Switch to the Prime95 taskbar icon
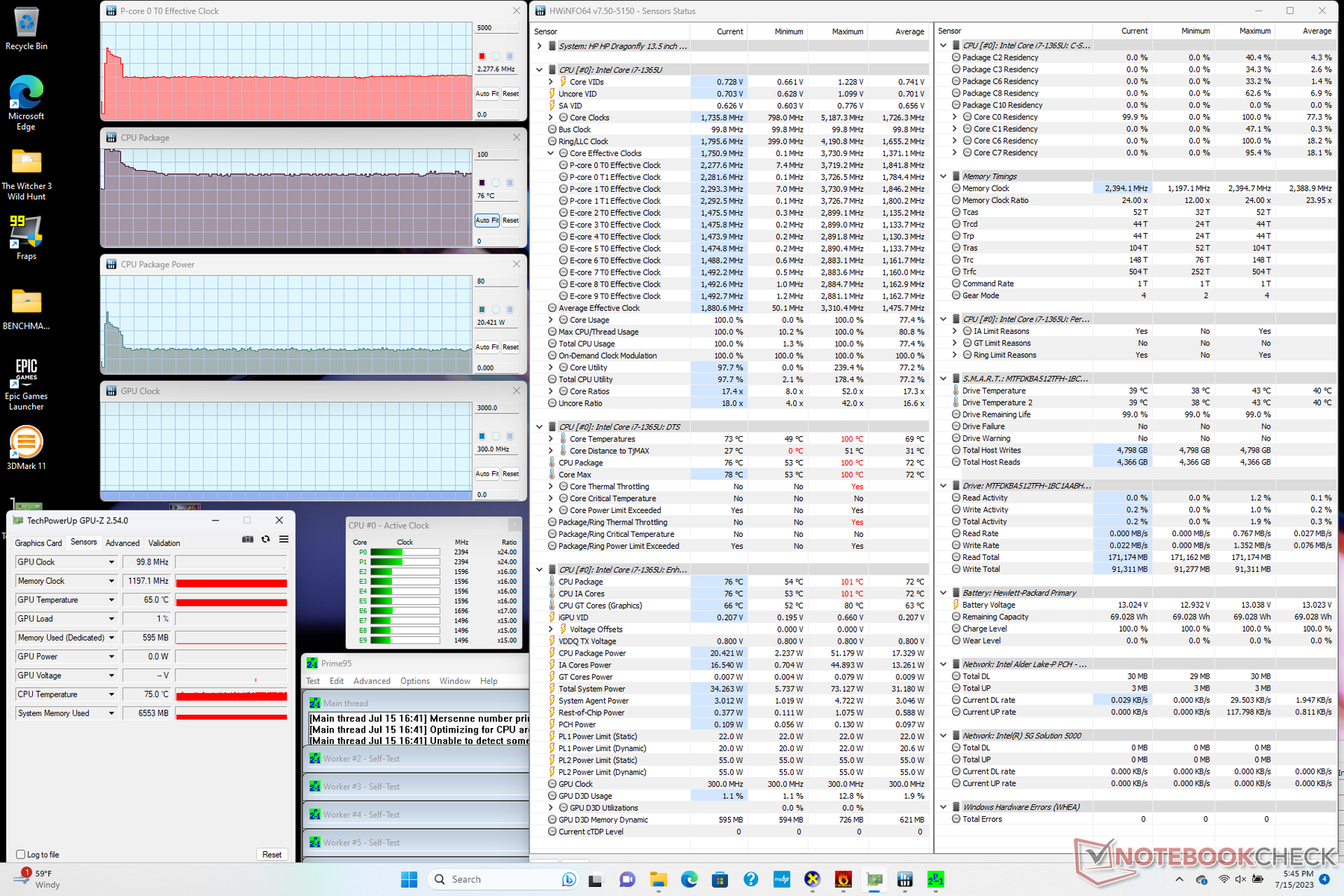The width and height of the screenshot is (1344, 896). (936, 880)
